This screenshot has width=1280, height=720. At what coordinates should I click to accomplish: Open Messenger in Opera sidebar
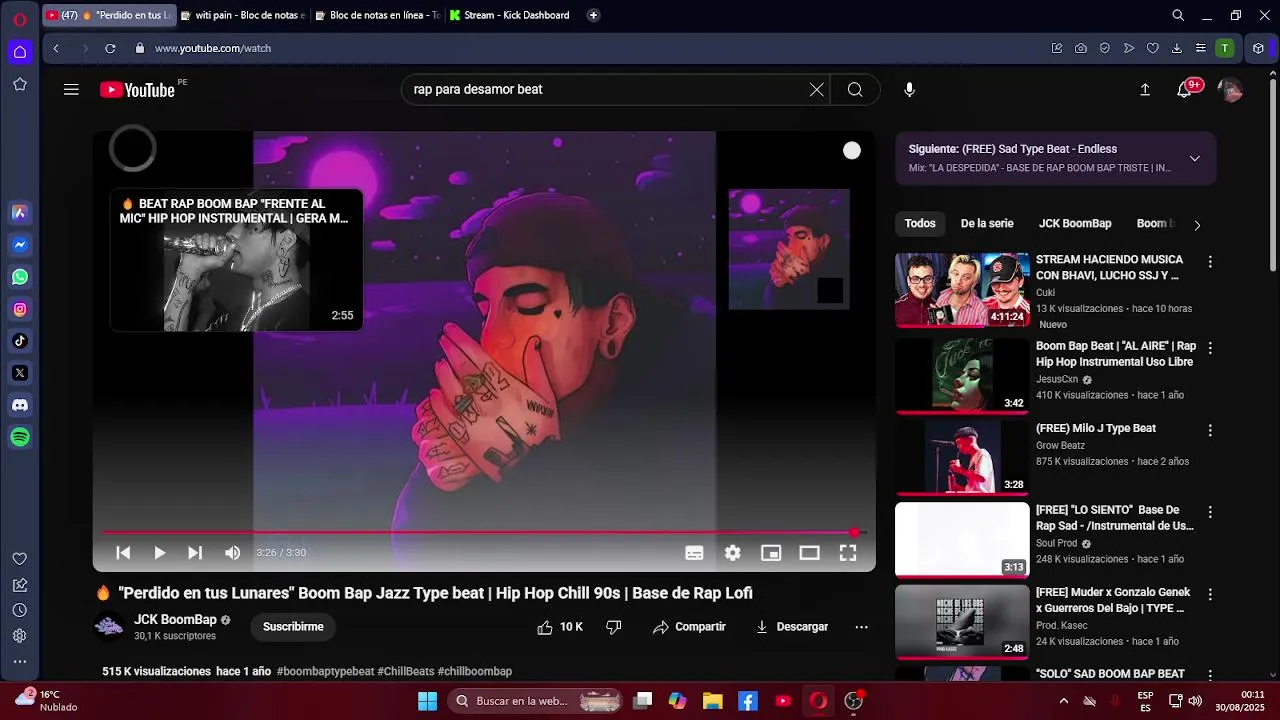coord(19,244)
